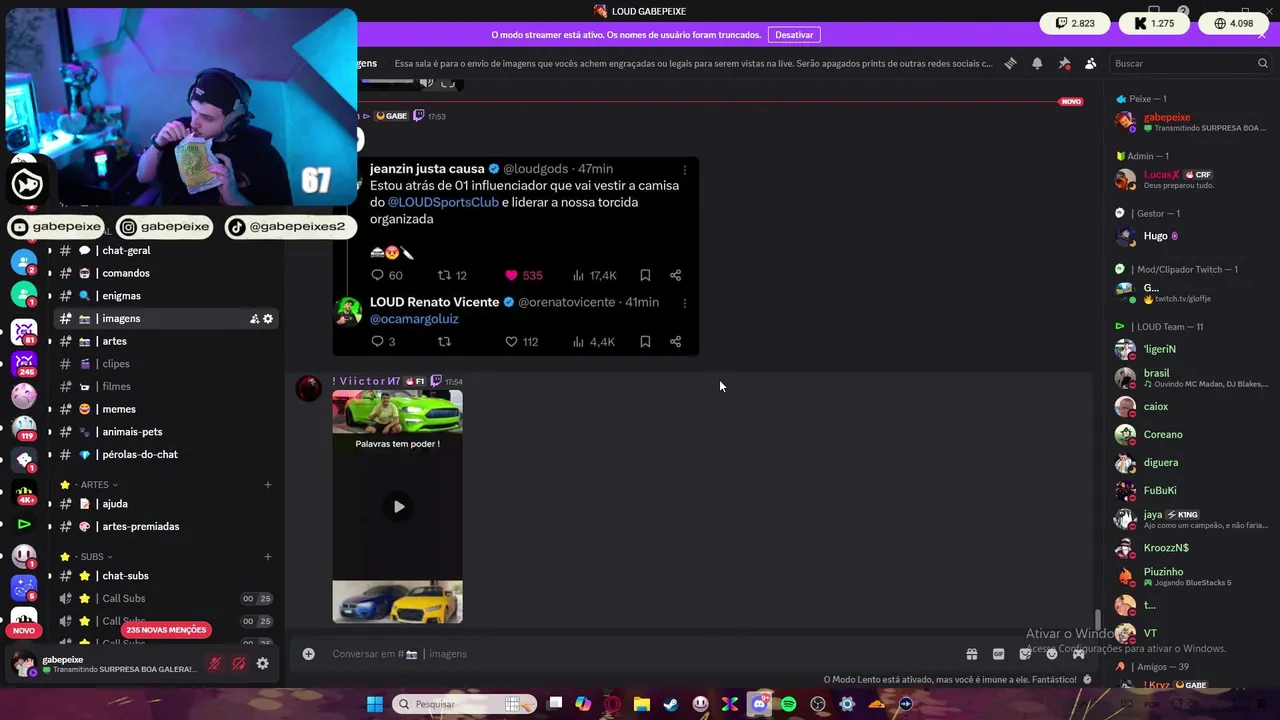Click Kick viewer count 1.275
1280x720 pixels.
[x=1153, y=23]
